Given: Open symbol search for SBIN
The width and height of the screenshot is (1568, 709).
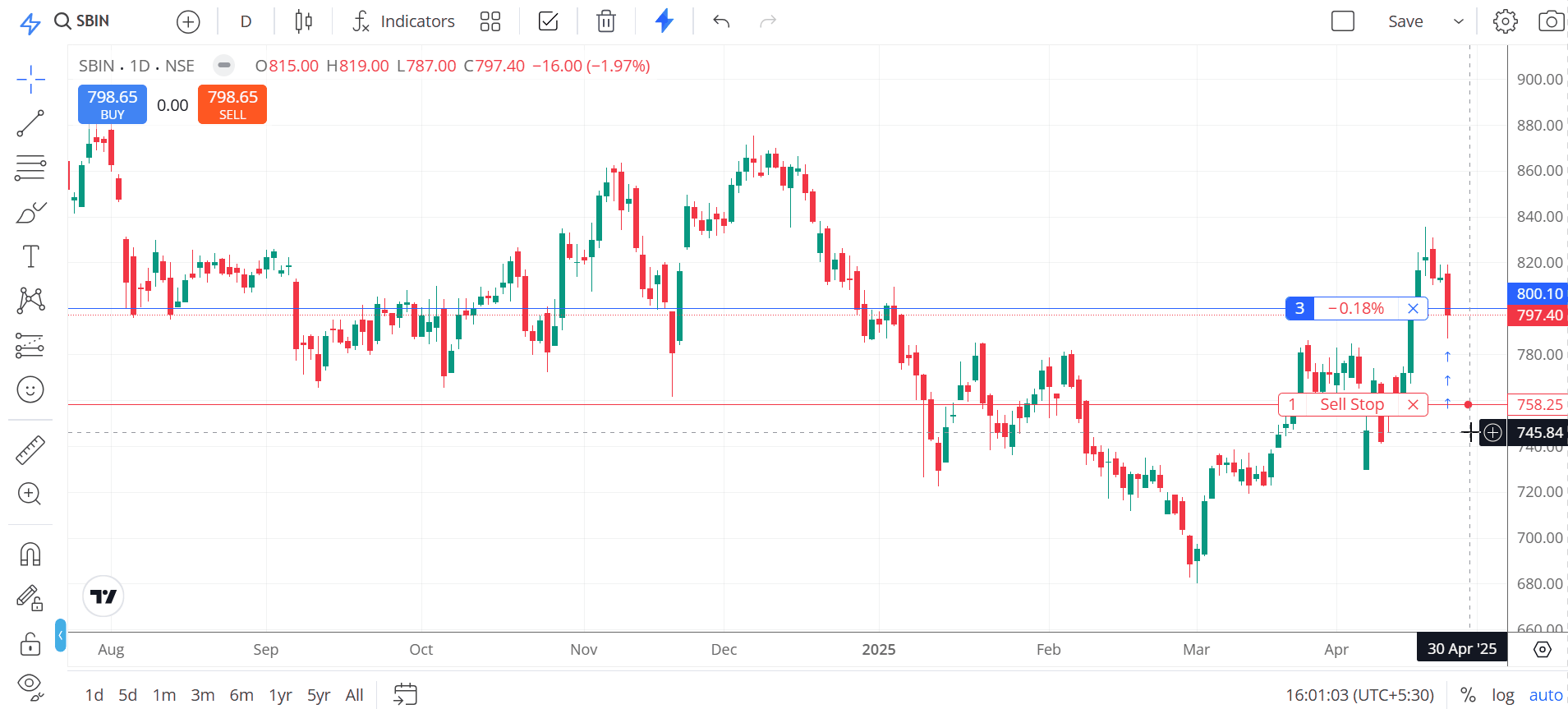Looking at the screenshot, I should click(82, 21).
